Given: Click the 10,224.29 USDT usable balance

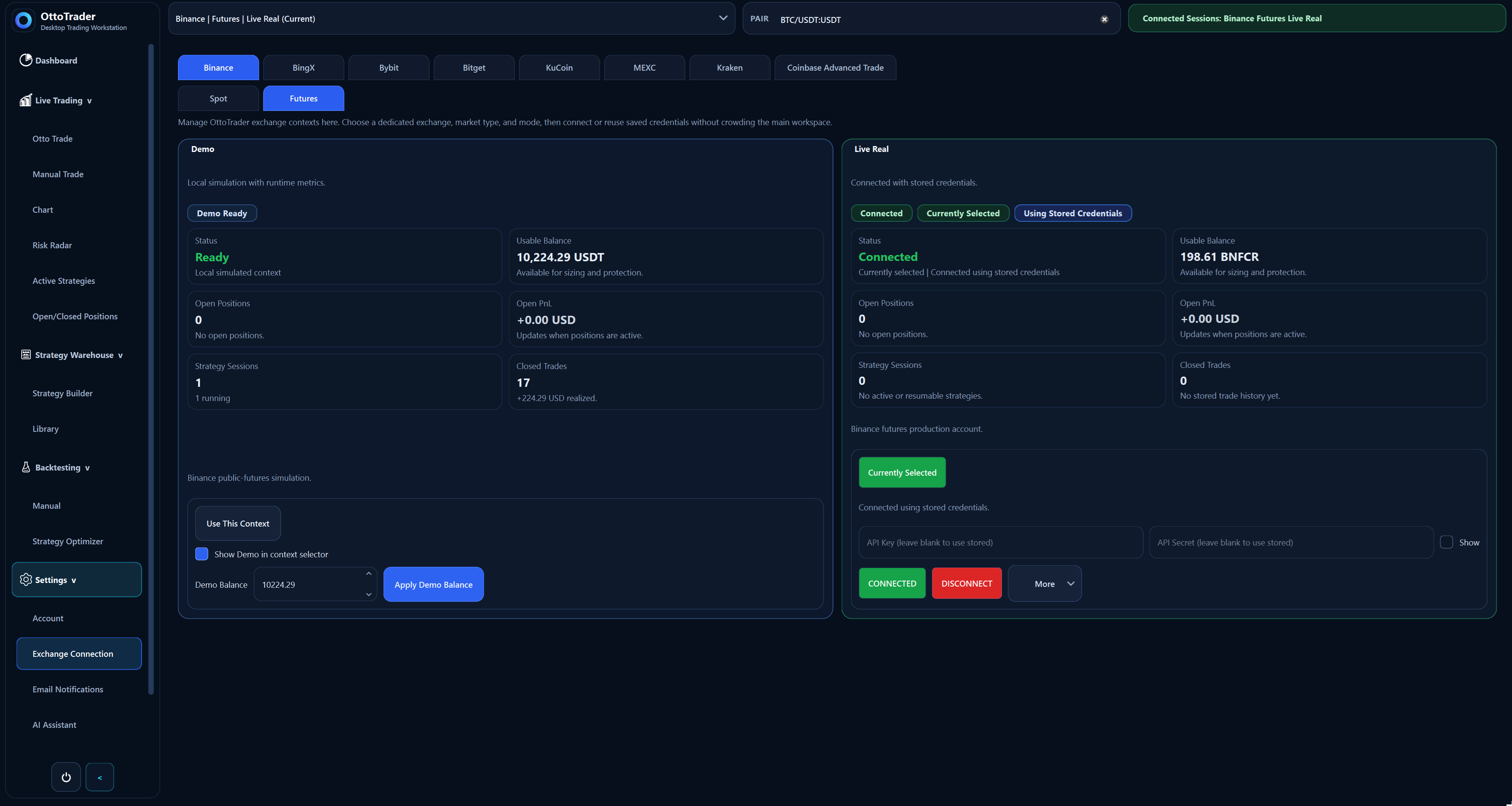Looking at the screenshot, I should coord(560,257).
